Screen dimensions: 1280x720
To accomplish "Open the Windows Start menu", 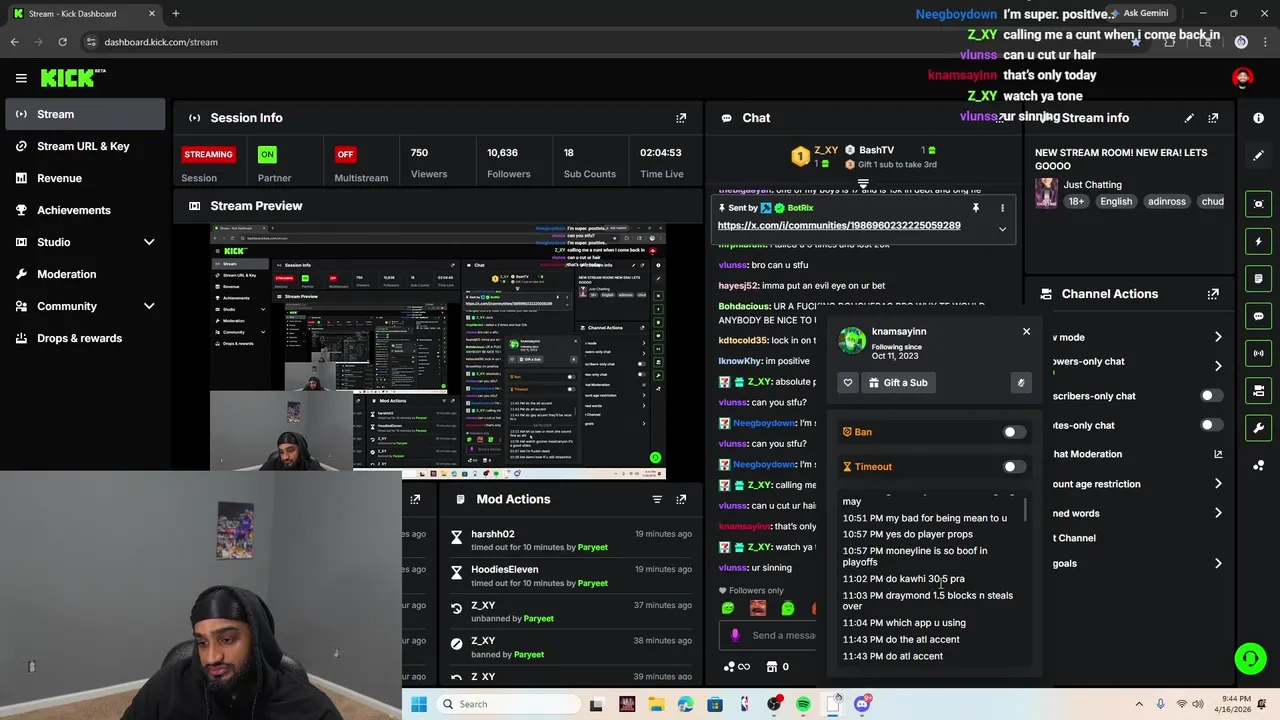I will (x=419, y=704).
